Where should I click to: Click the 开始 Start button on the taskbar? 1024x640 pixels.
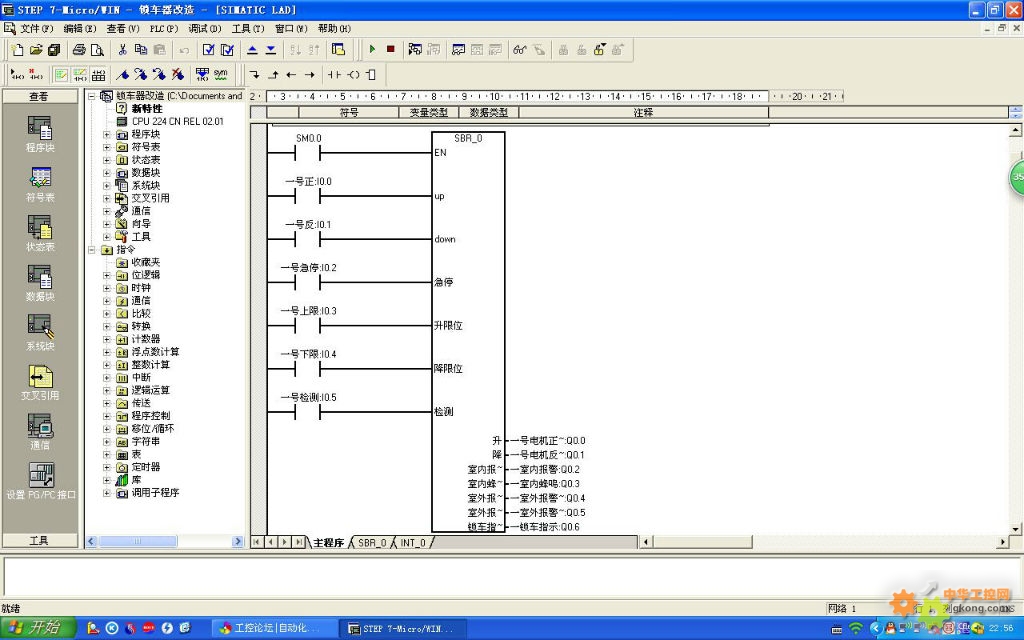coord(38,628)
